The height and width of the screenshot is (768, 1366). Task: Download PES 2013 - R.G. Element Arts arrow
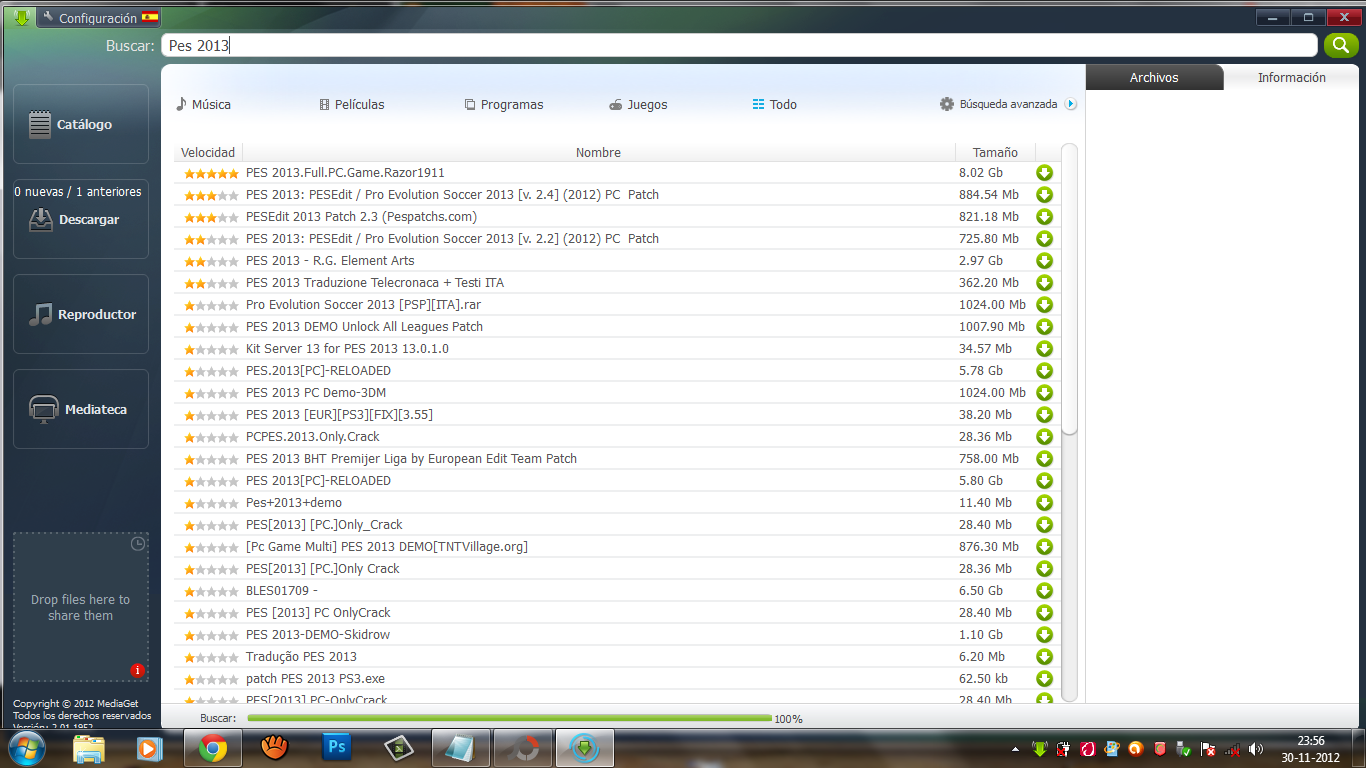[x=1045, y=261]
